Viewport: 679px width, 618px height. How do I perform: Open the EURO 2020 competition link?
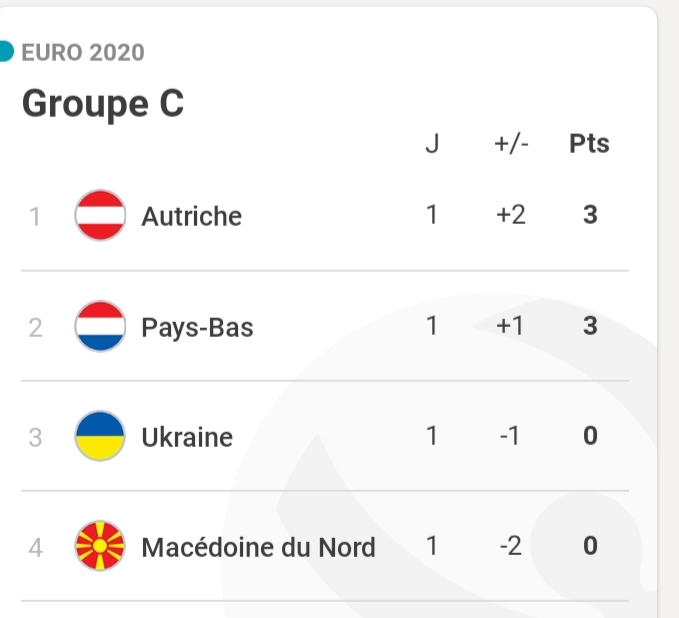click(83, 53)
